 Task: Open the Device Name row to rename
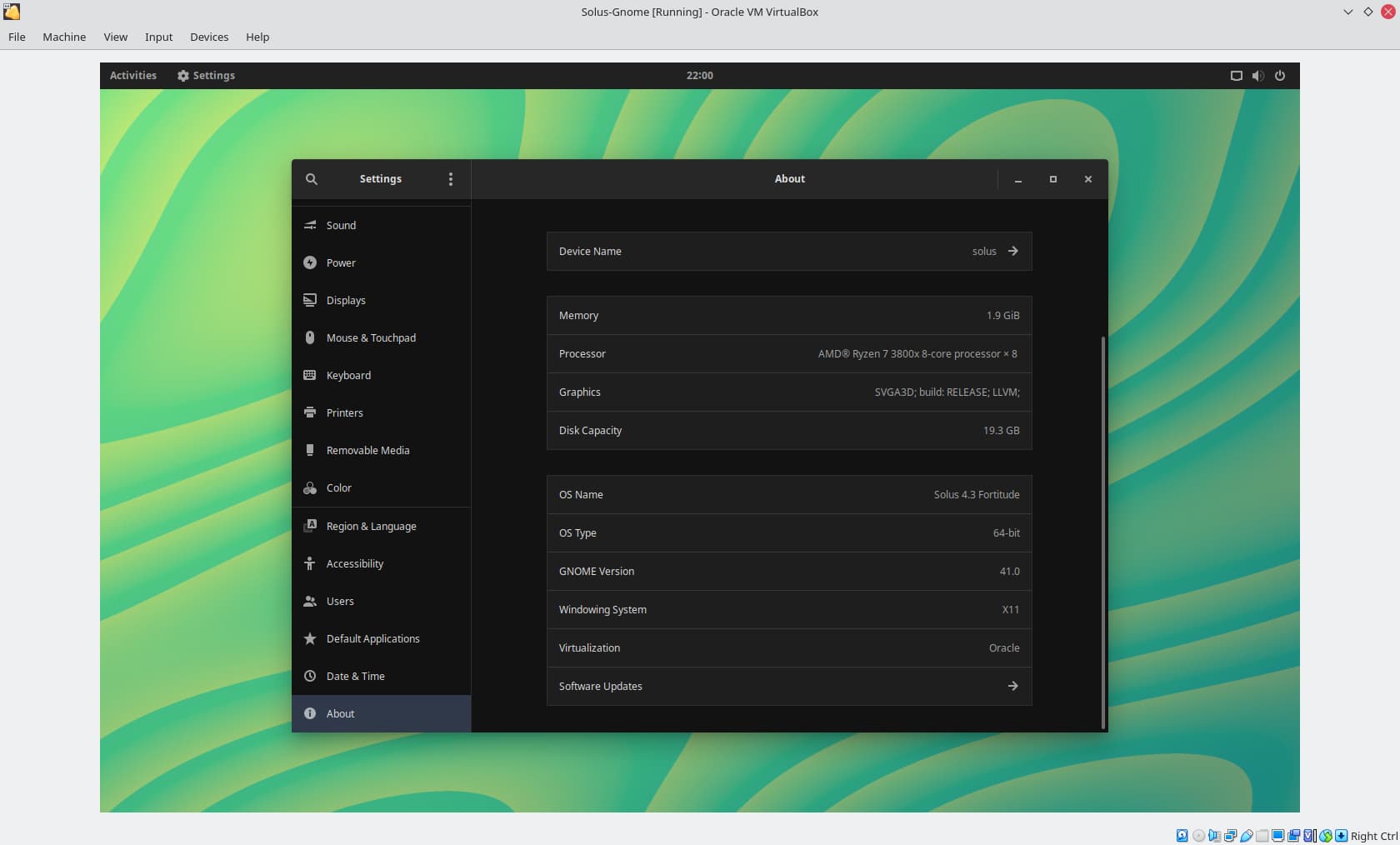click(x=789, y=251)
